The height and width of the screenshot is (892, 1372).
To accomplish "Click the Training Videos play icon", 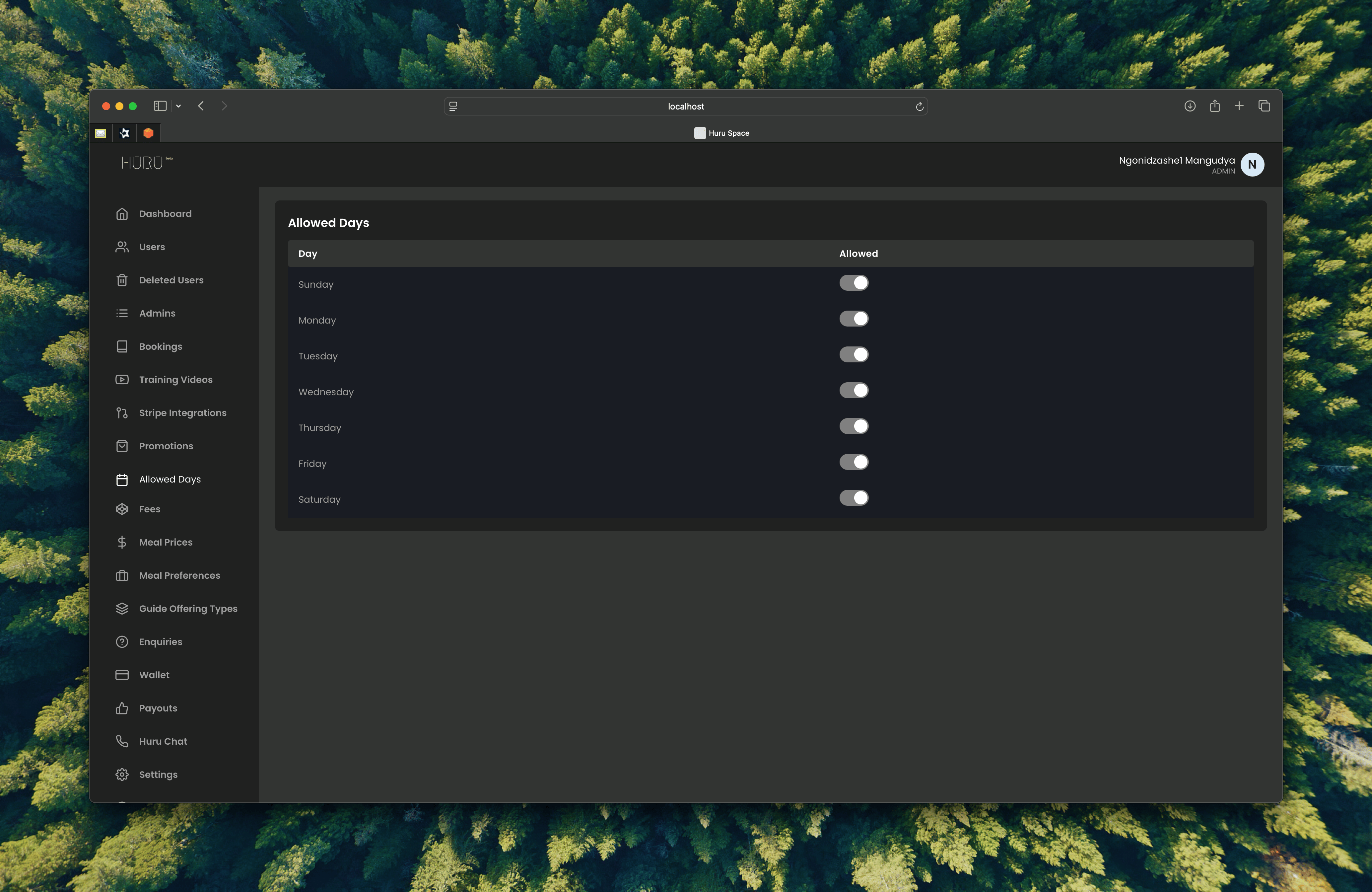I will [x=122, y=379].
